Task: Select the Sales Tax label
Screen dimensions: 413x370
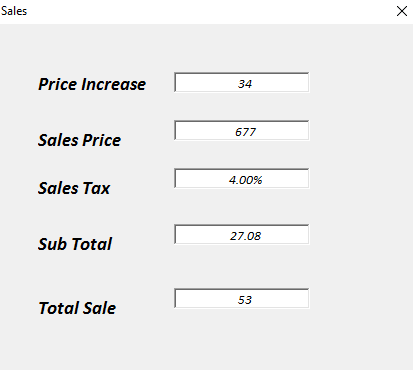Action: tap(74, 188)
